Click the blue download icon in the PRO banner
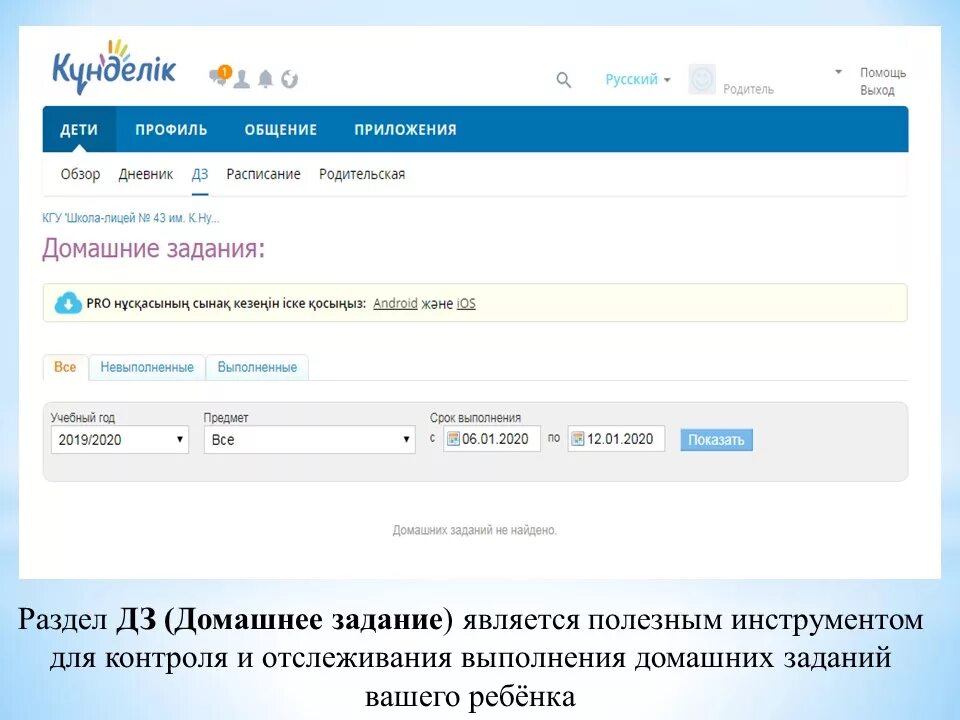This screenshot has width=960, height=720. pyautogui.click(x=66, y=302)
